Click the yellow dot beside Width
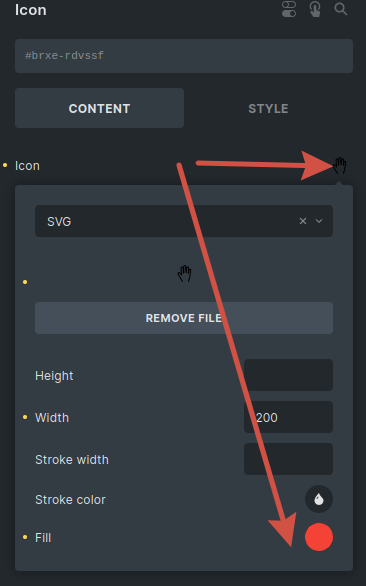This screenshot has width=366, height=586. (25, 417)
